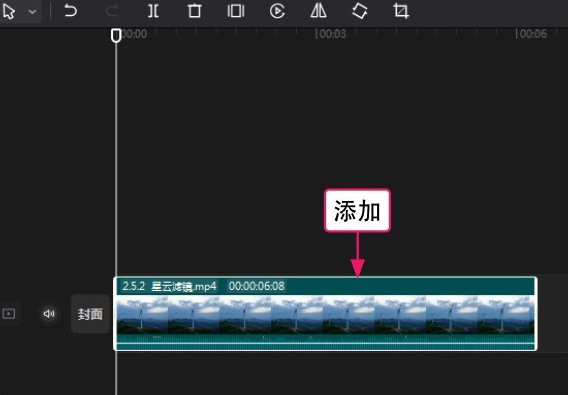
Task: Delete the selected clip with trash icon
Action: pos(195,11)
